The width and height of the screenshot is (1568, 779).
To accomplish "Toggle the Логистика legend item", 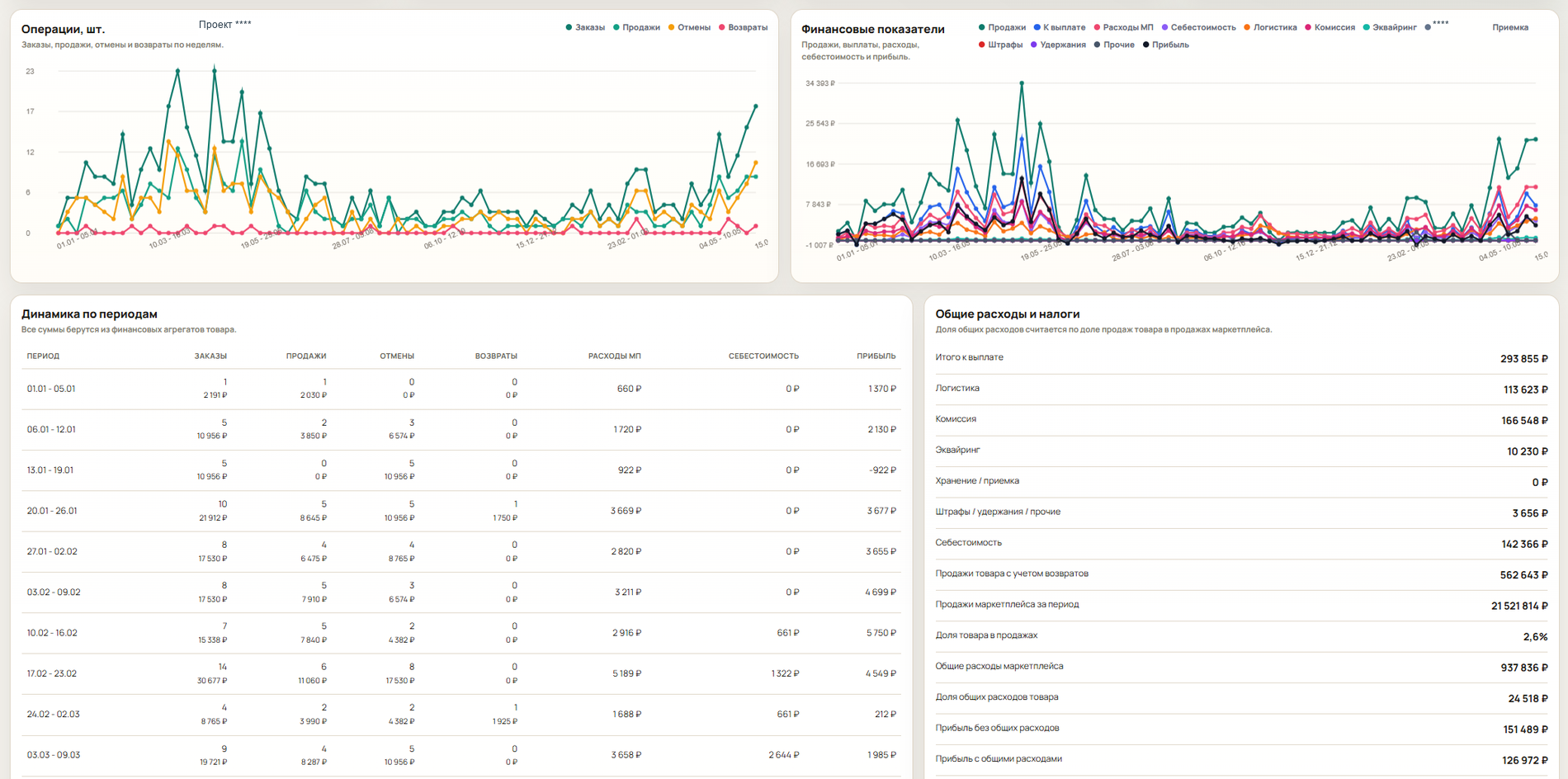I will (1270, 27).
